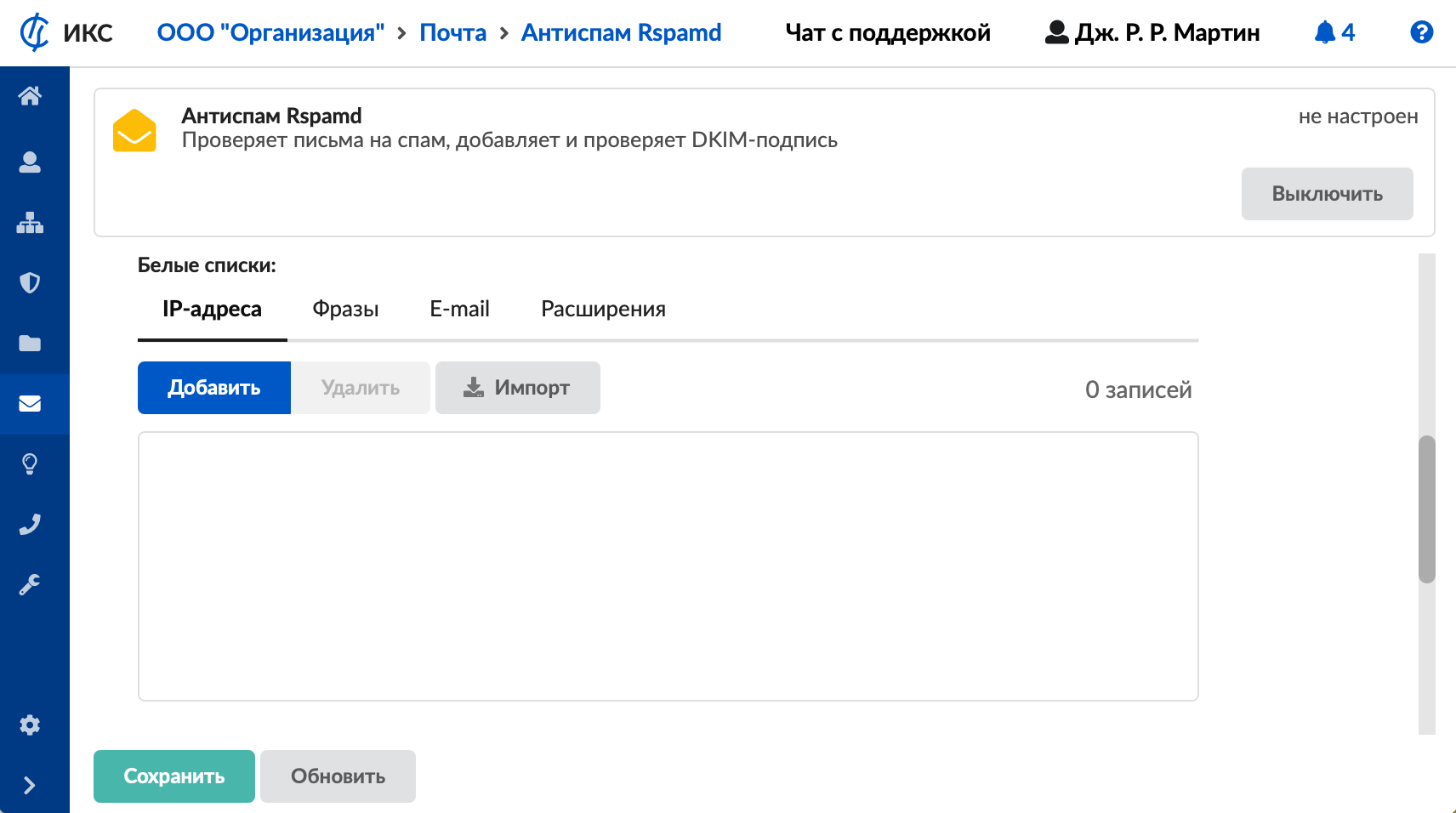1456x813 pixels.
Task: Open the notifications bell showing 4
Action: [x=1334, y=32]
